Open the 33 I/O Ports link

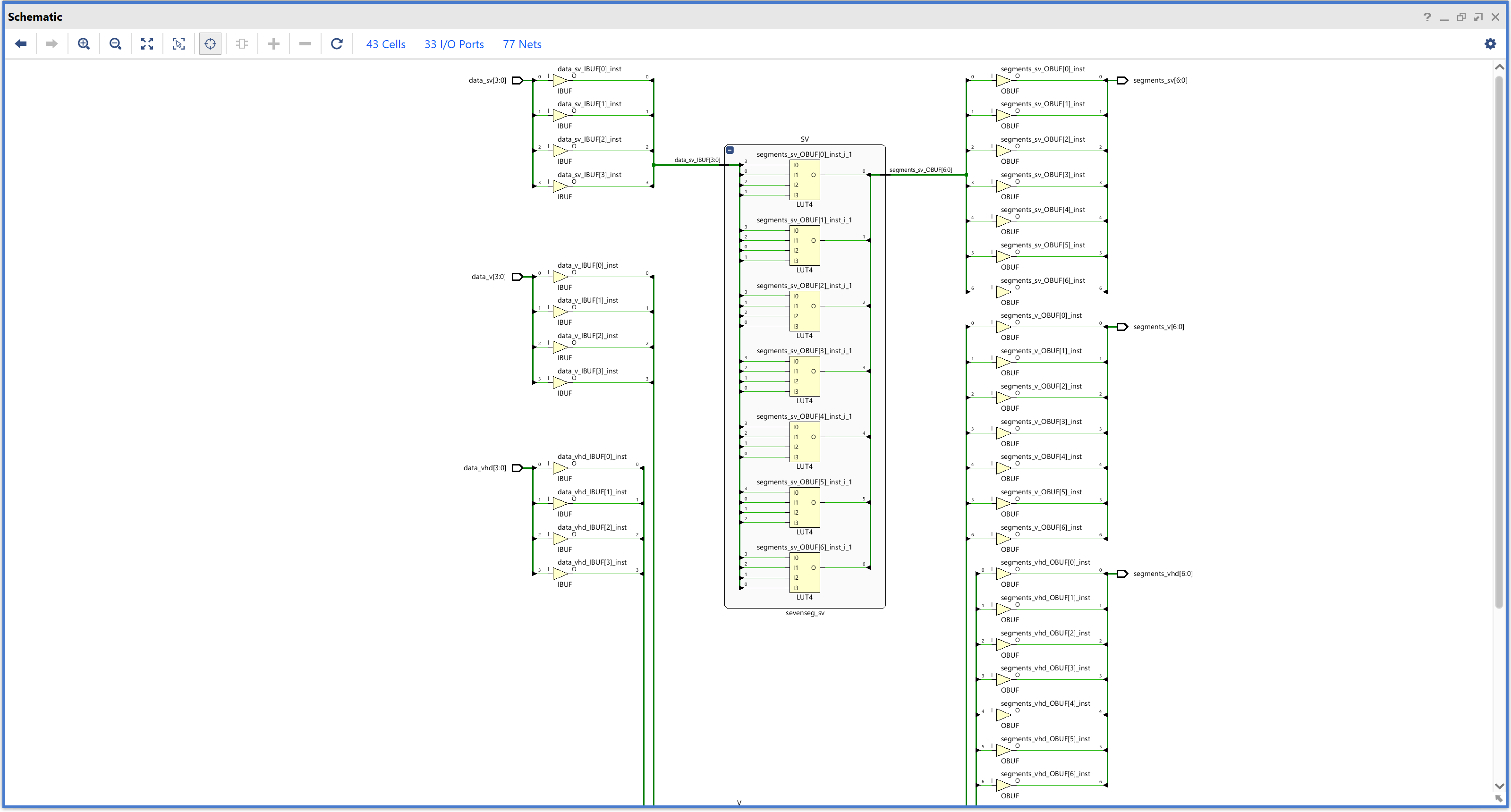(x=454, y=44)
